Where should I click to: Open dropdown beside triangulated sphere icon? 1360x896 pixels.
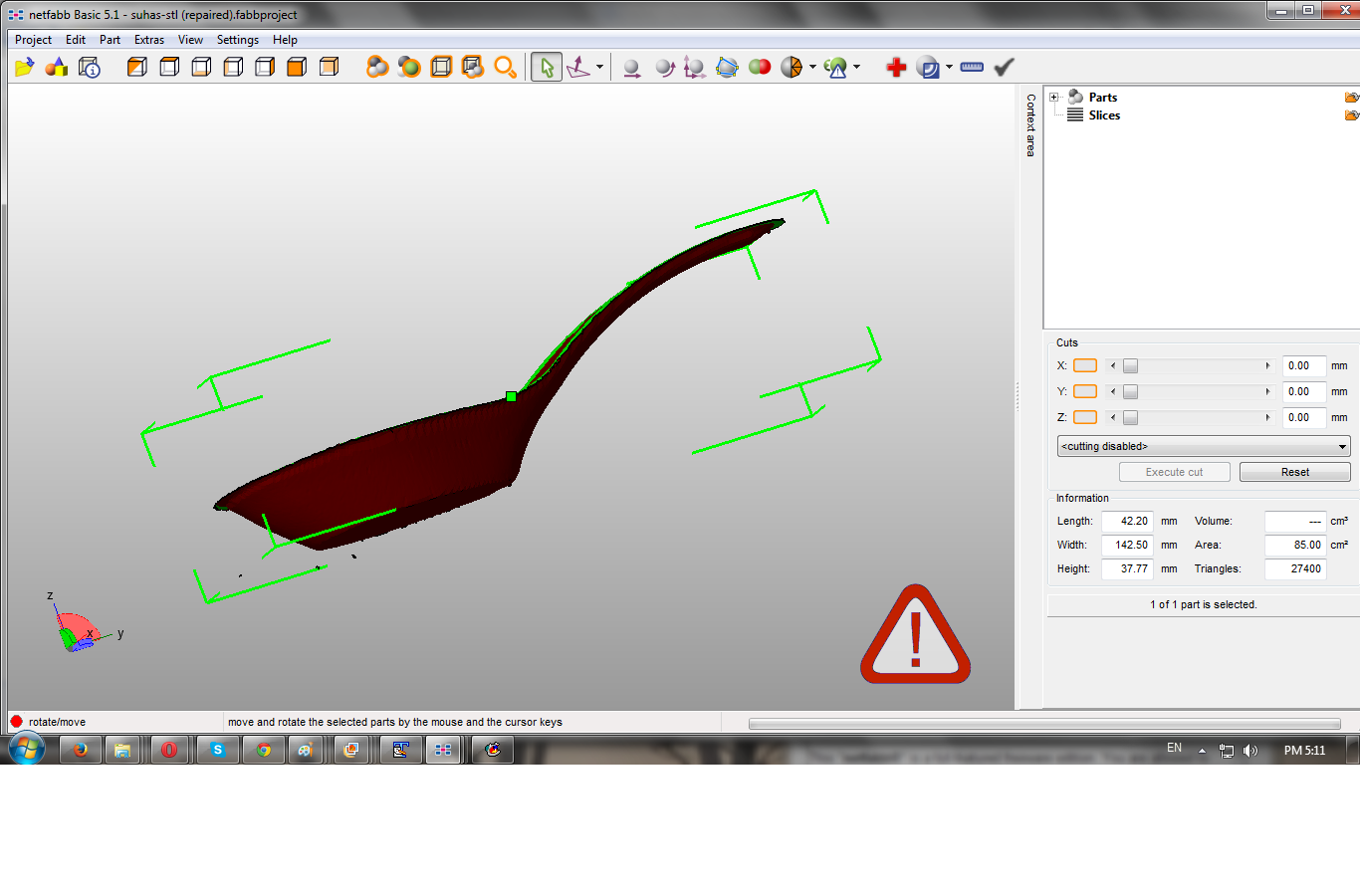(x=812, y=67)
